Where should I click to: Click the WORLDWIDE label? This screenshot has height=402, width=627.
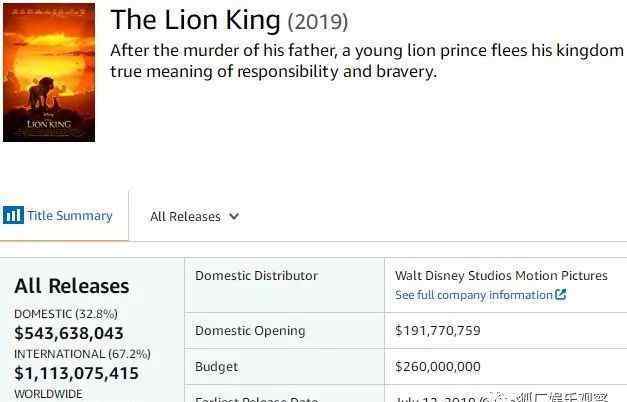pyautogui.click(x=47, y=394)
